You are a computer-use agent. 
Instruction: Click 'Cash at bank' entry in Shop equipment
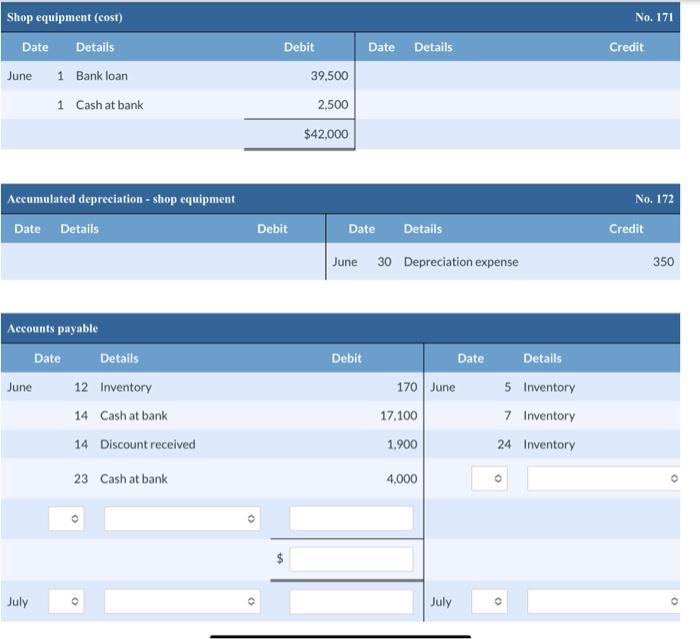[x=110, y=105]
